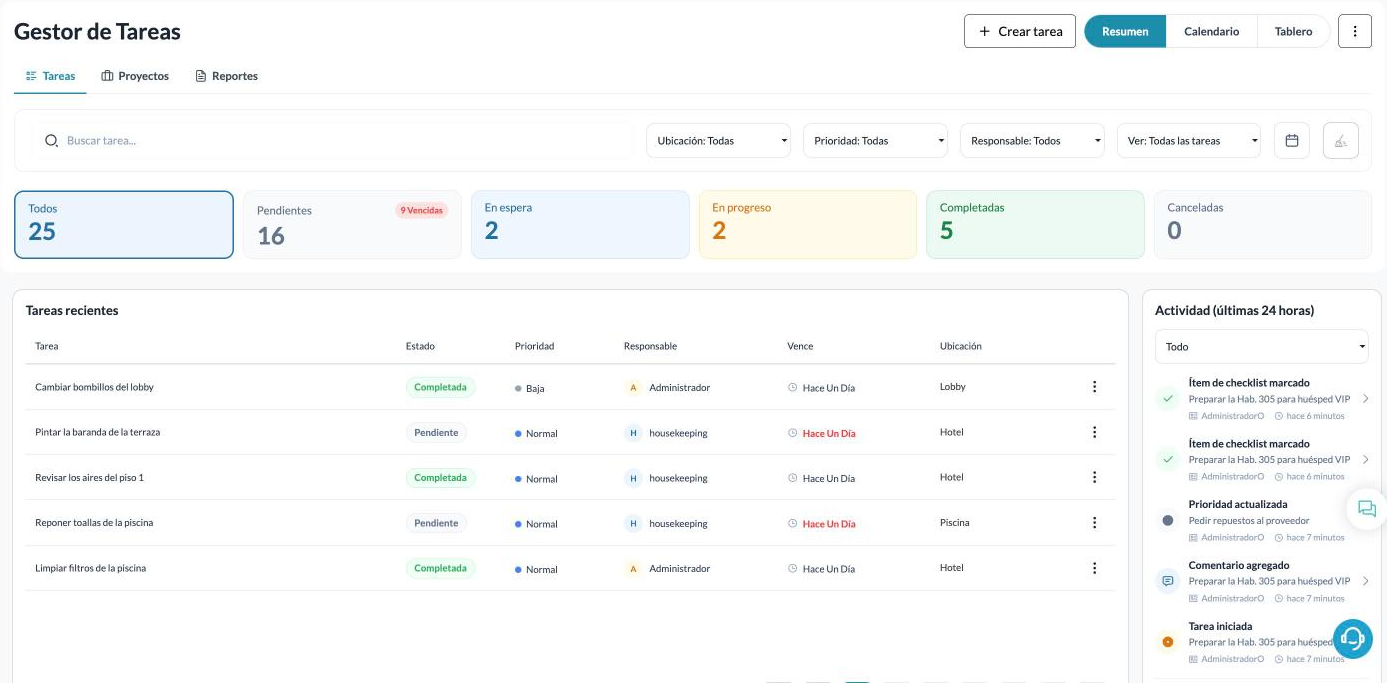The image size is (1387, 683).
Task: Click the Estado column header
Action: coord(420,346)
